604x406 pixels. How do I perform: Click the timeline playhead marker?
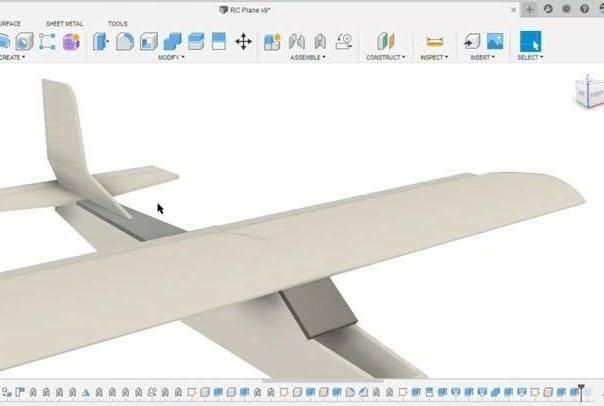(x=582, y=392)
